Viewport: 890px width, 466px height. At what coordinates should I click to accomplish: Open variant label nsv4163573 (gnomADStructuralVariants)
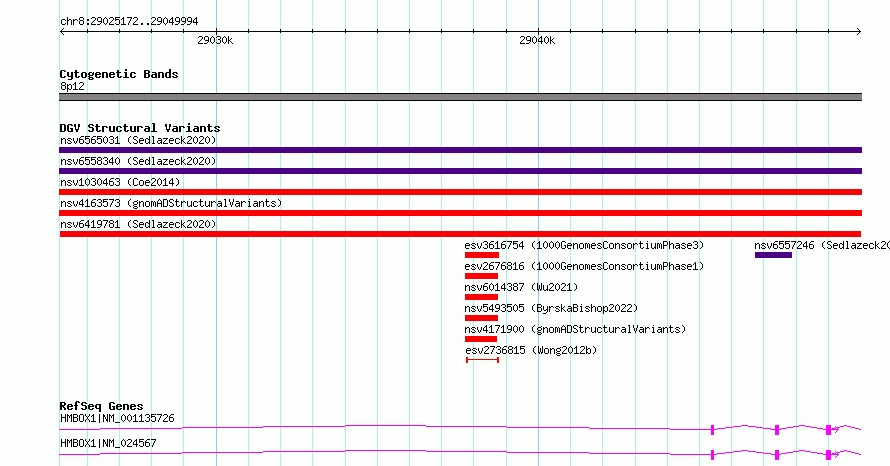(171, 203)
